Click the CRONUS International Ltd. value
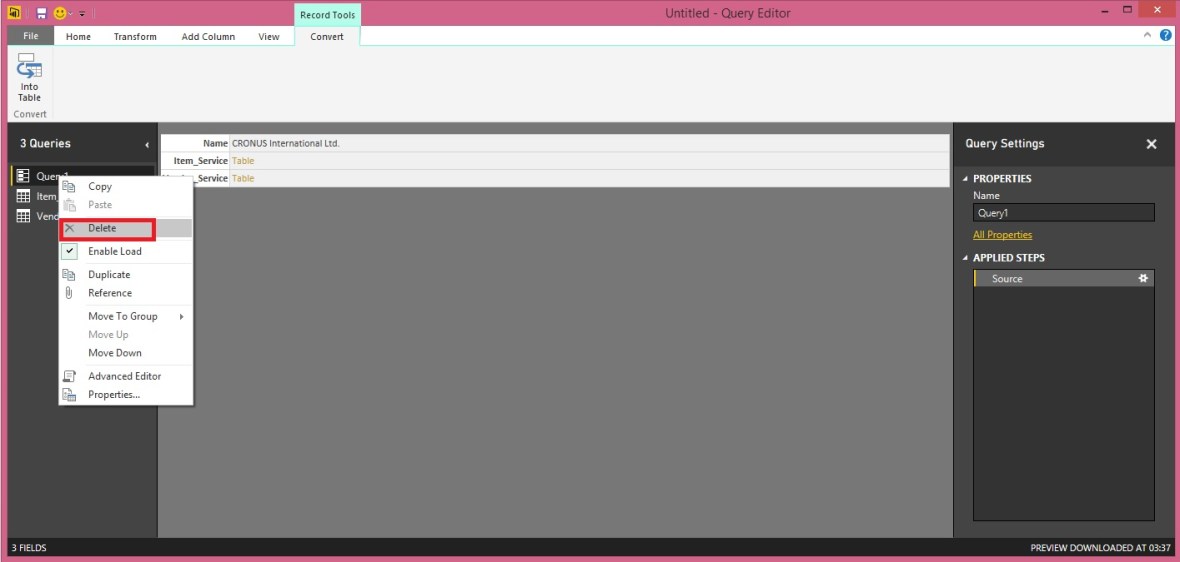The width and height of the screenshot is (1180, 562). pyautogui.click(x=286, y=143)
